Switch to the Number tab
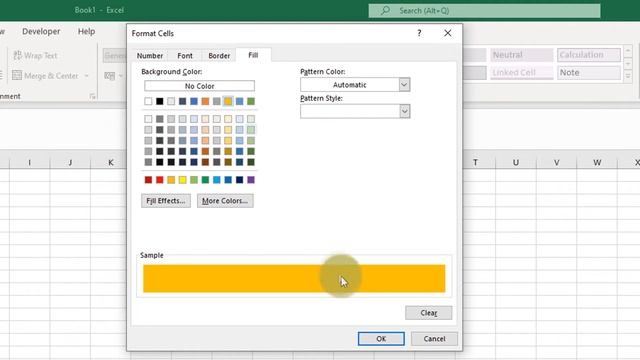640x360 pixels. 150,56
